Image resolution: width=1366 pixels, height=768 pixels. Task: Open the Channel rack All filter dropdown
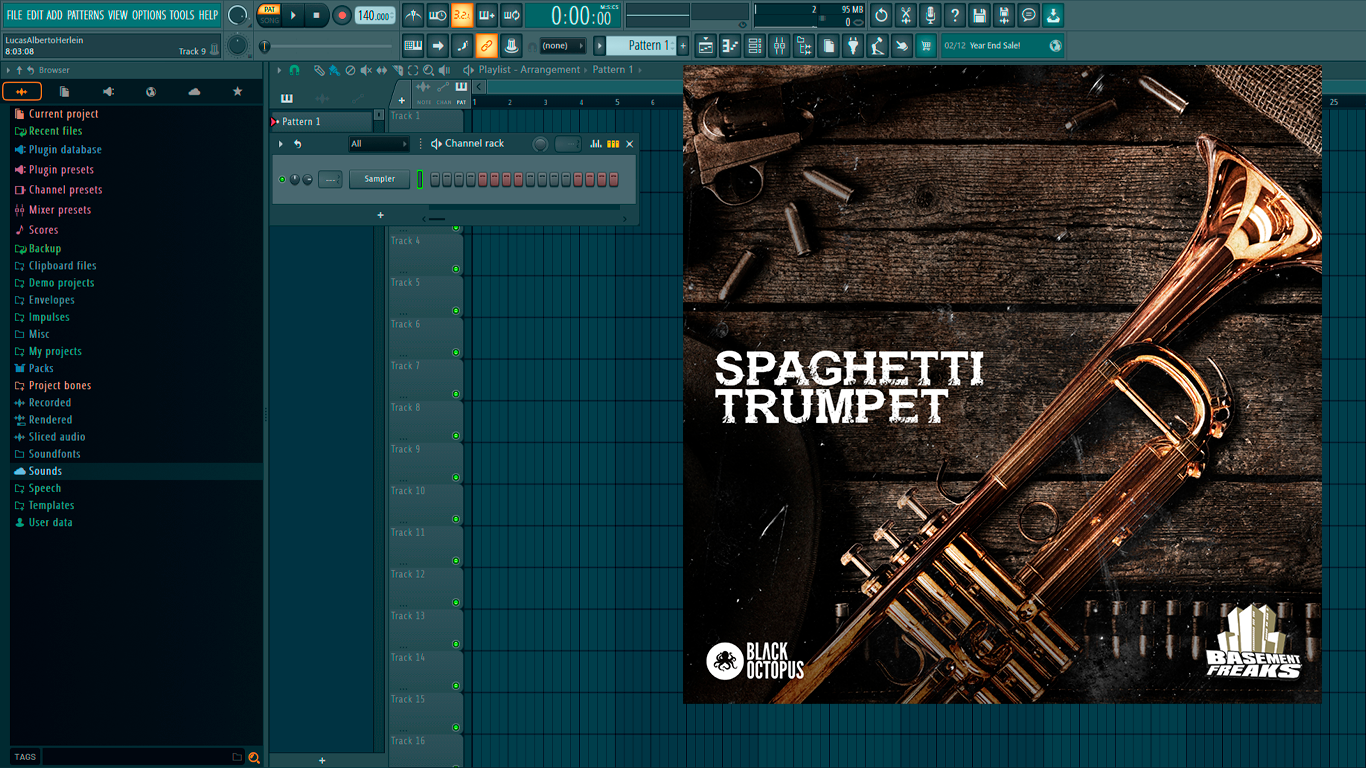[379, 144]
